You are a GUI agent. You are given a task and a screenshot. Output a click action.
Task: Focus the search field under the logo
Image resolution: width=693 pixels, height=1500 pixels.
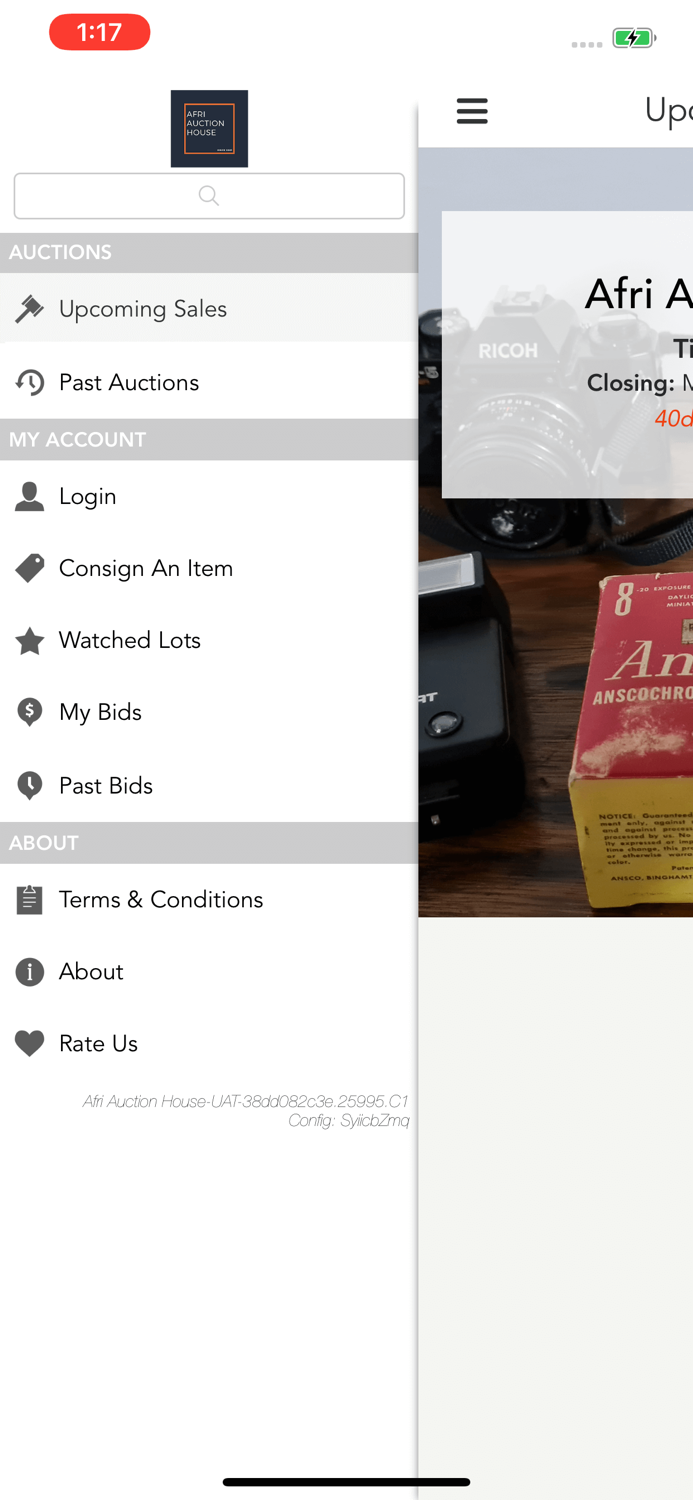(209, 196)
